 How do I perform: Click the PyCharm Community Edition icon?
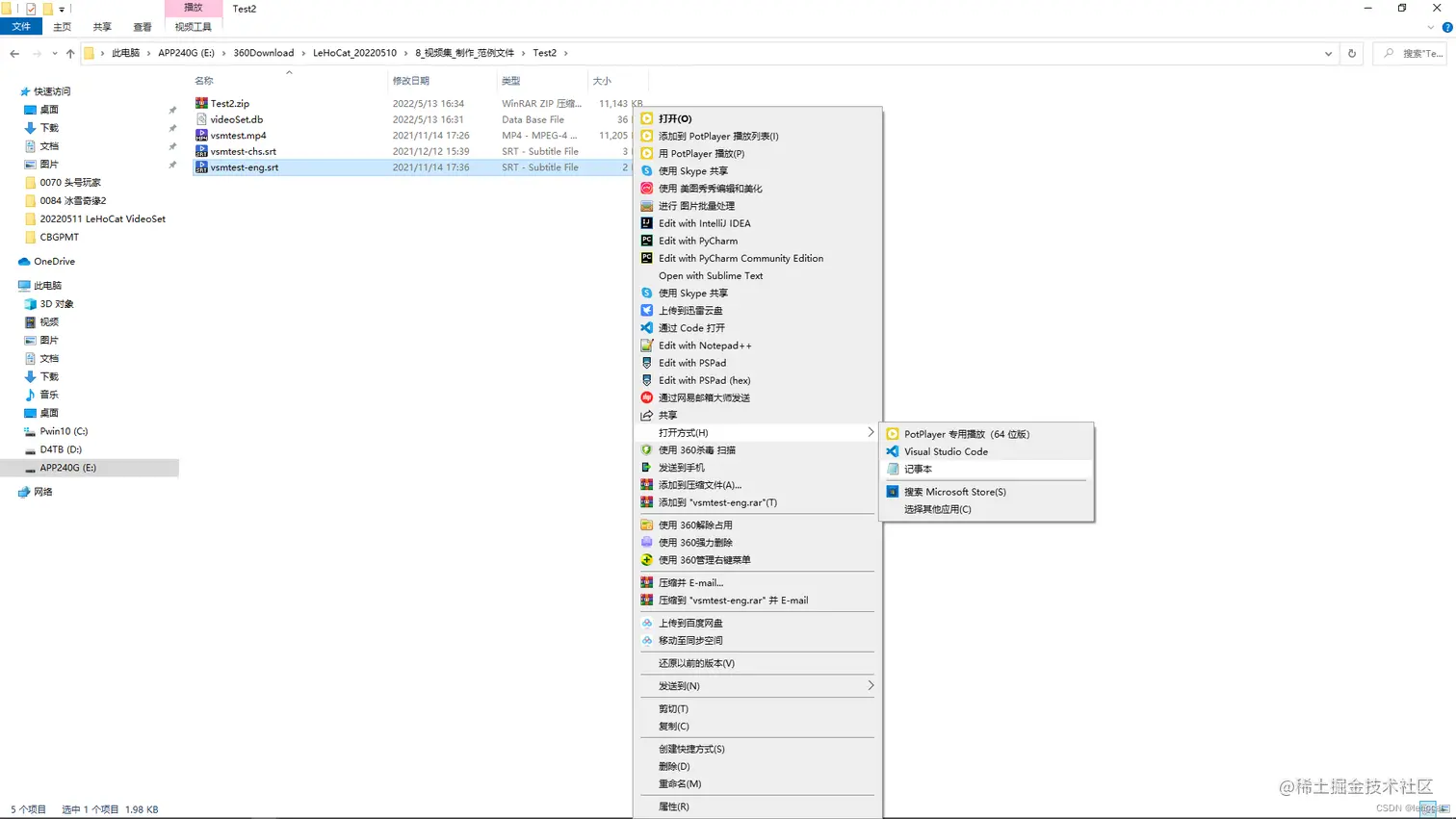647,258
